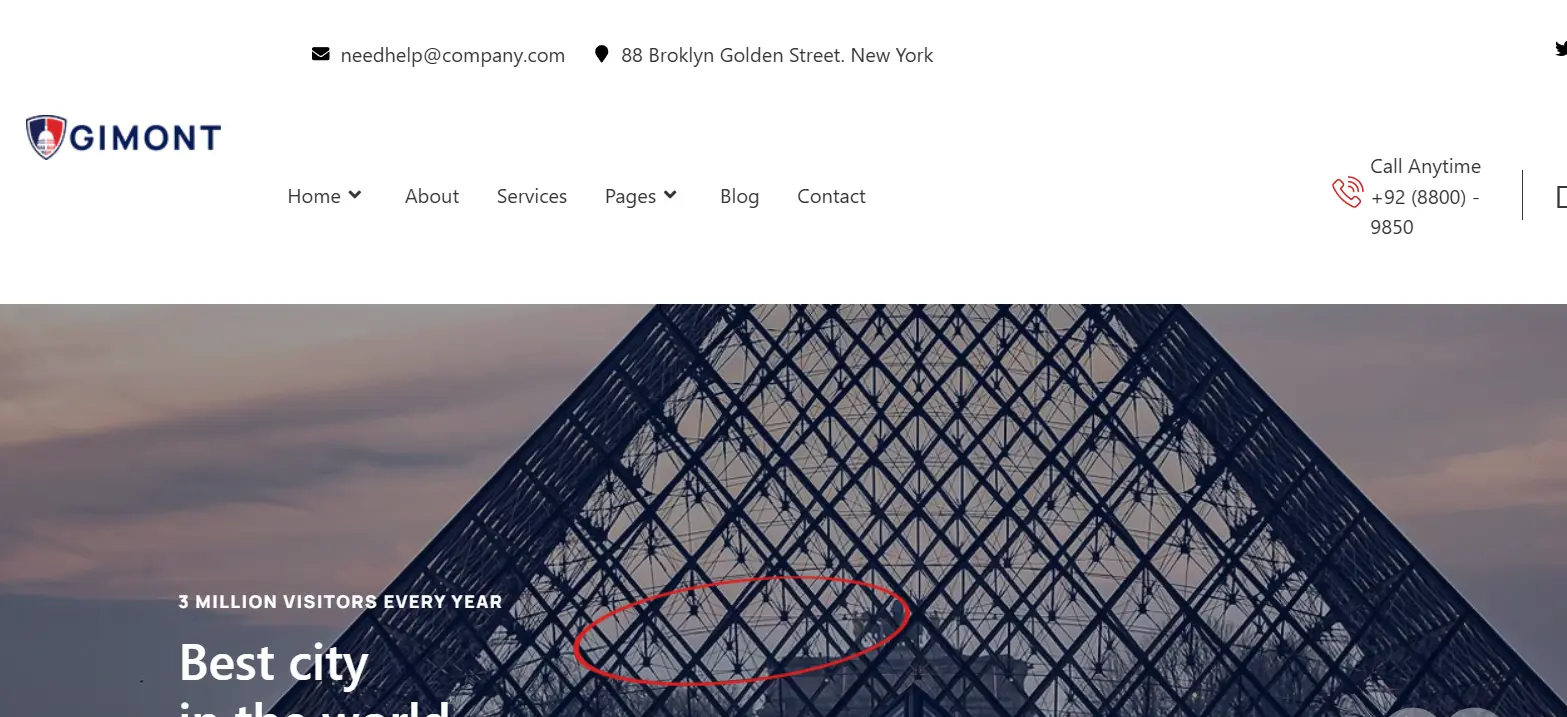
Task: Open the Services nav item
Action: pos(532,196)
